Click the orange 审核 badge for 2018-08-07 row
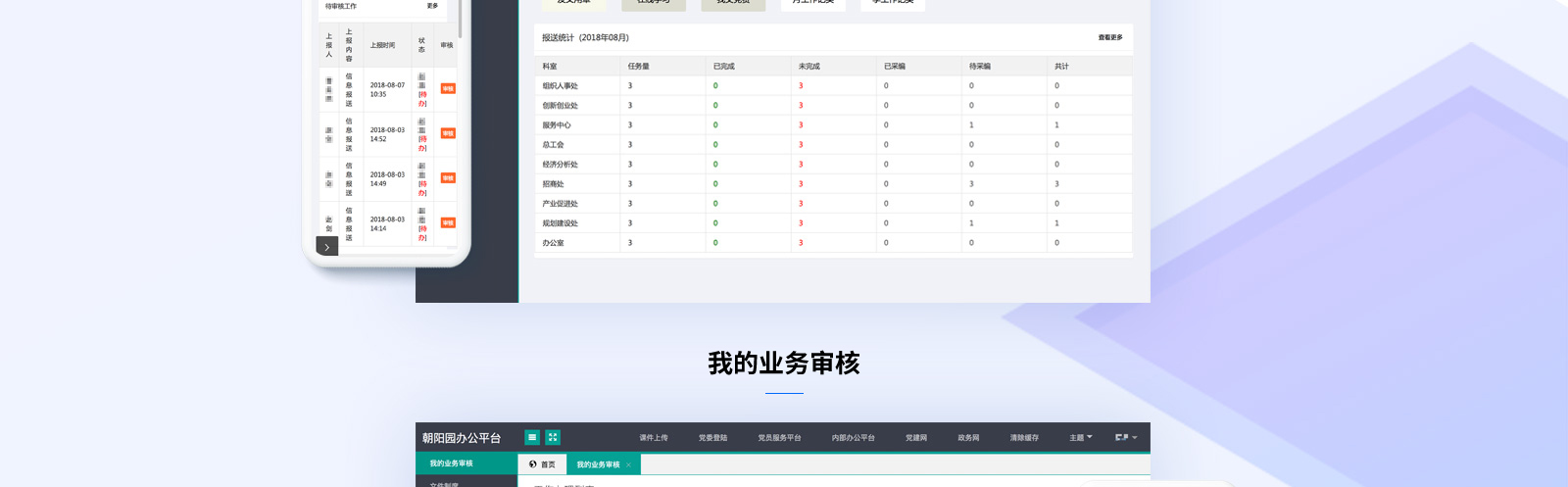Screen dimensions: 1568x487 tap(448, 89)
